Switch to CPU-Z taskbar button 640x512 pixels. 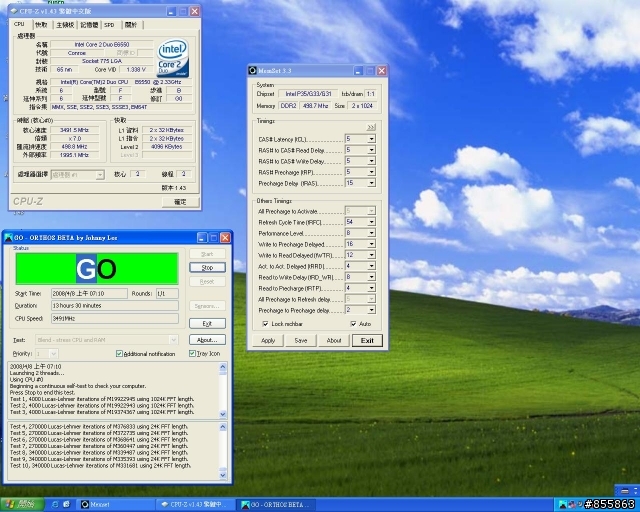[196, 505]
